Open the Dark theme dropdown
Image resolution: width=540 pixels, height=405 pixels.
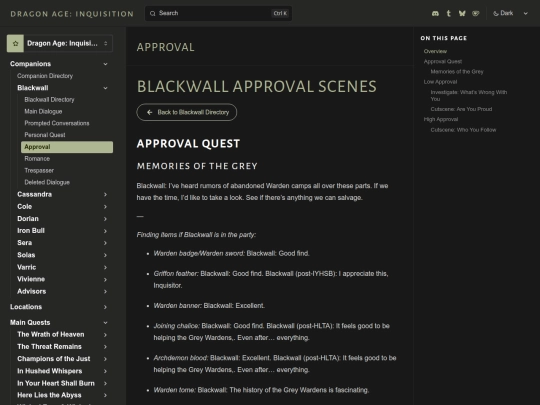coord(510,13)
